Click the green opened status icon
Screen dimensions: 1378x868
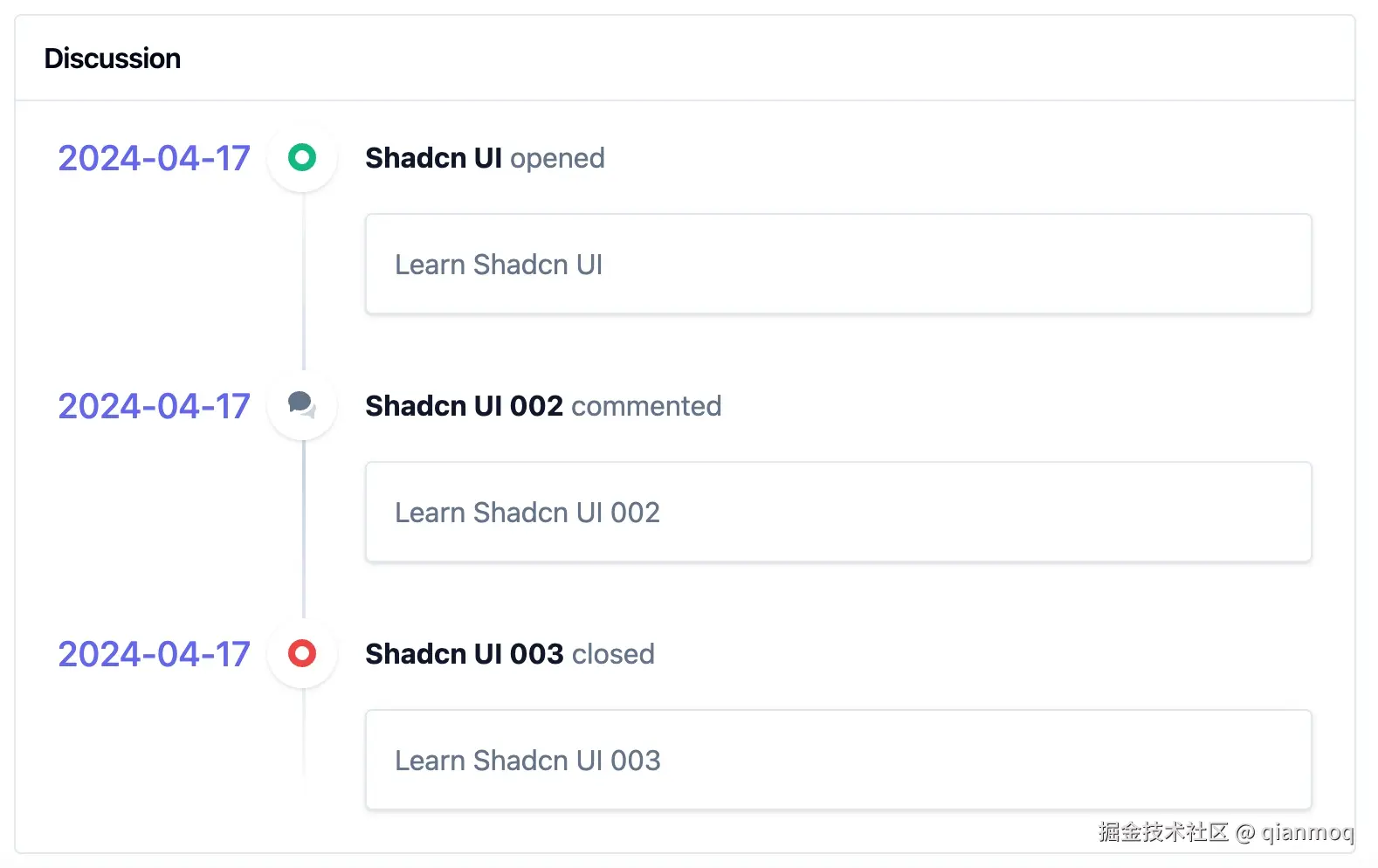[x=302, y=157]
